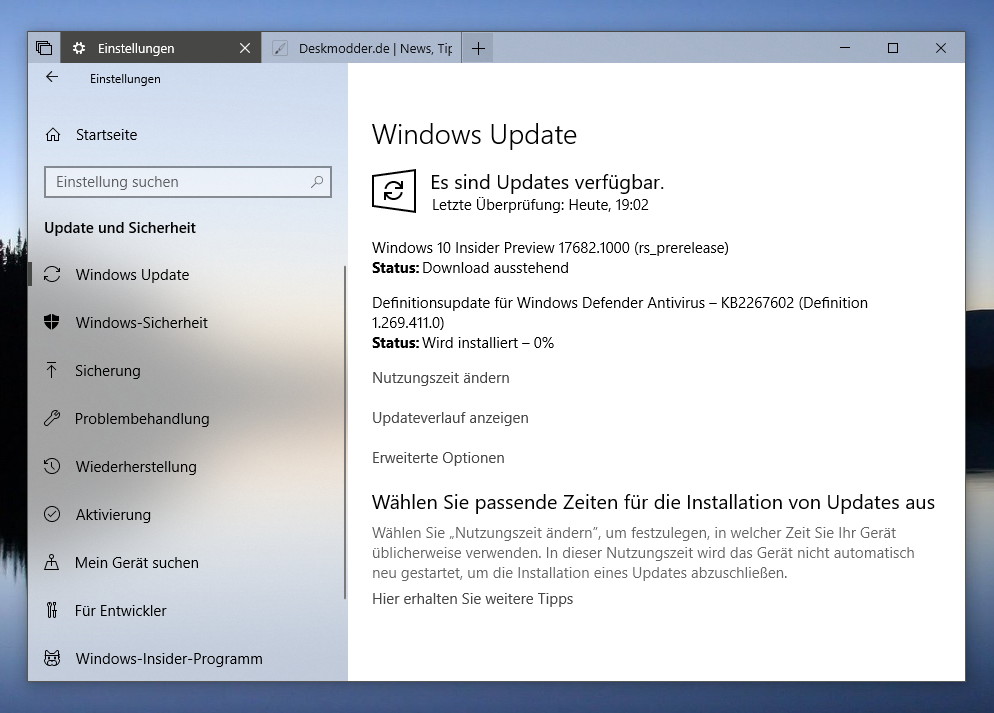Click 'Download ausstehend' status text
994x713 pixels.
click(495, 268)
